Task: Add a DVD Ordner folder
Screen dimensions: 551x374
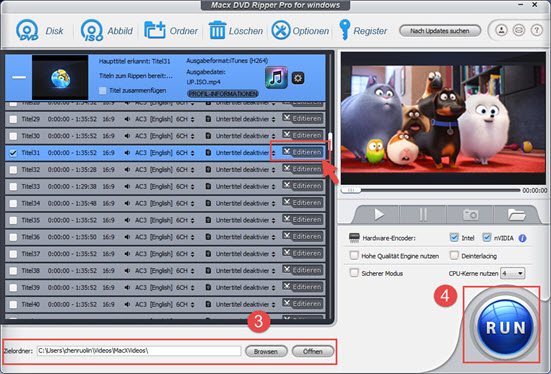Action: coord(171,31)
